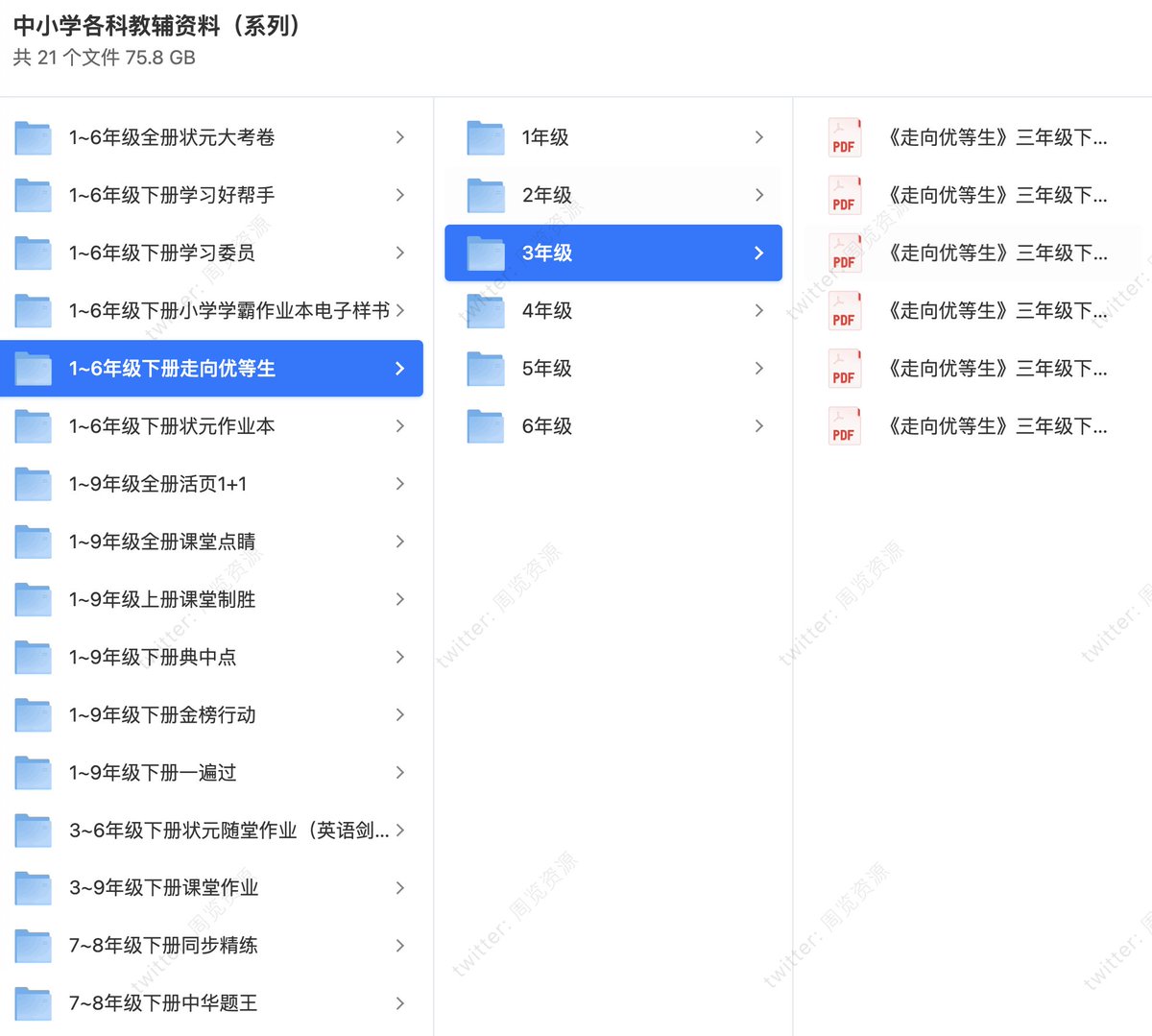
Task: Open the 1~6年级下册学习好帮手 folder name
Action: pos(172,195)
